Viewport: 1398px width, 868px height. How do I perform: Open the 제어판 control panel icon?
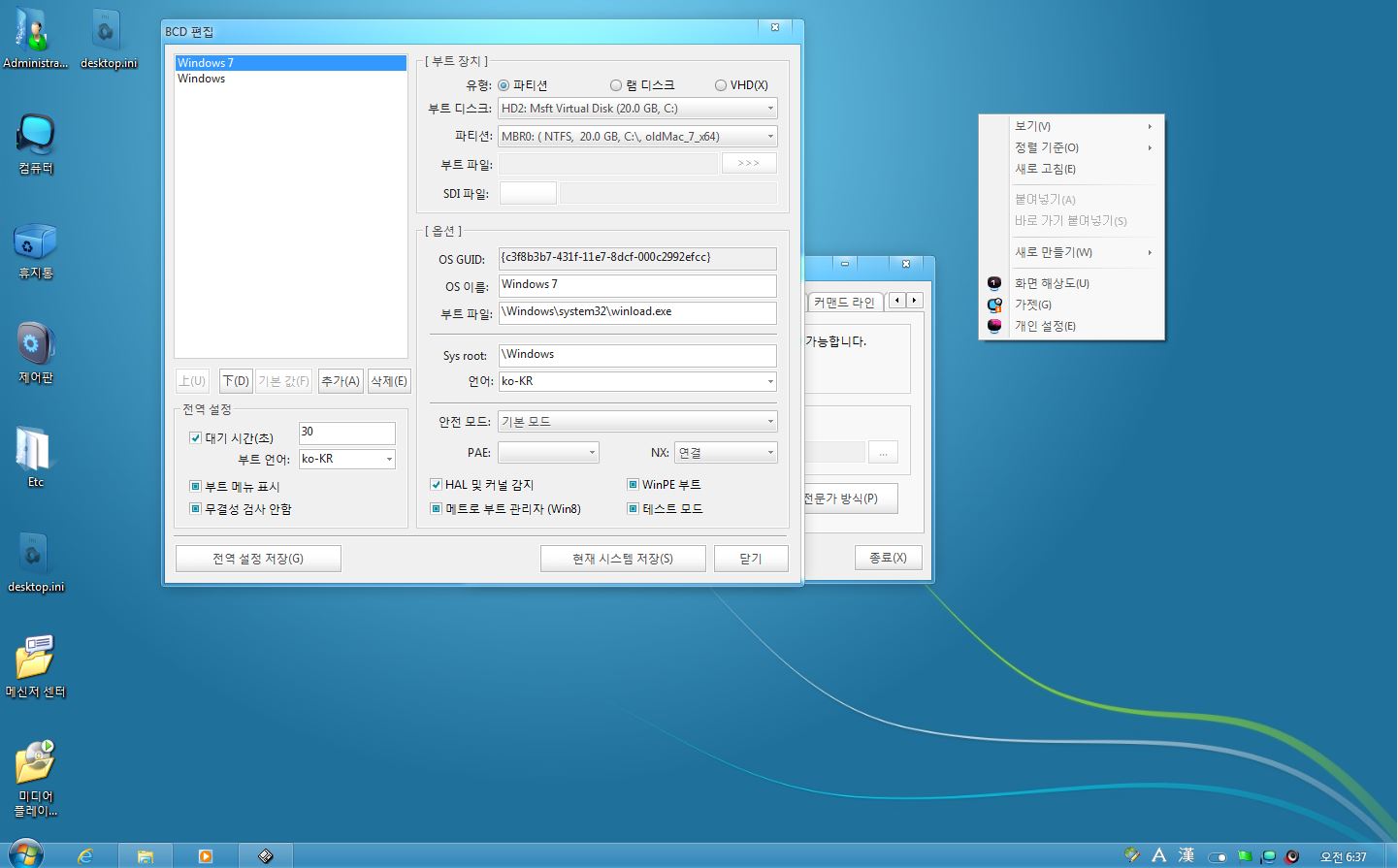click(35, 353)
